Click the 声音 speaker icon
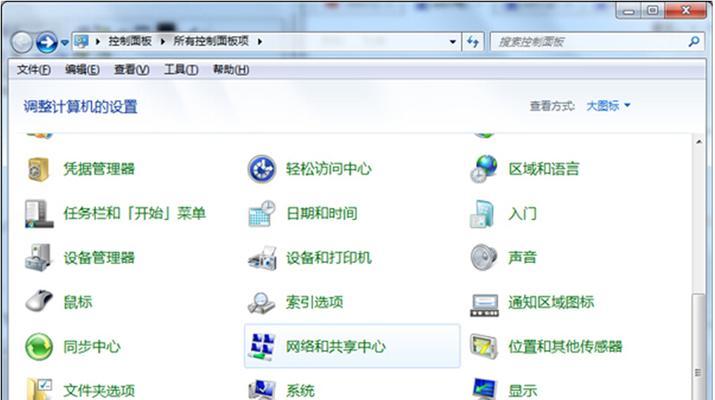 pyautogui.click(x=483, y=257)
